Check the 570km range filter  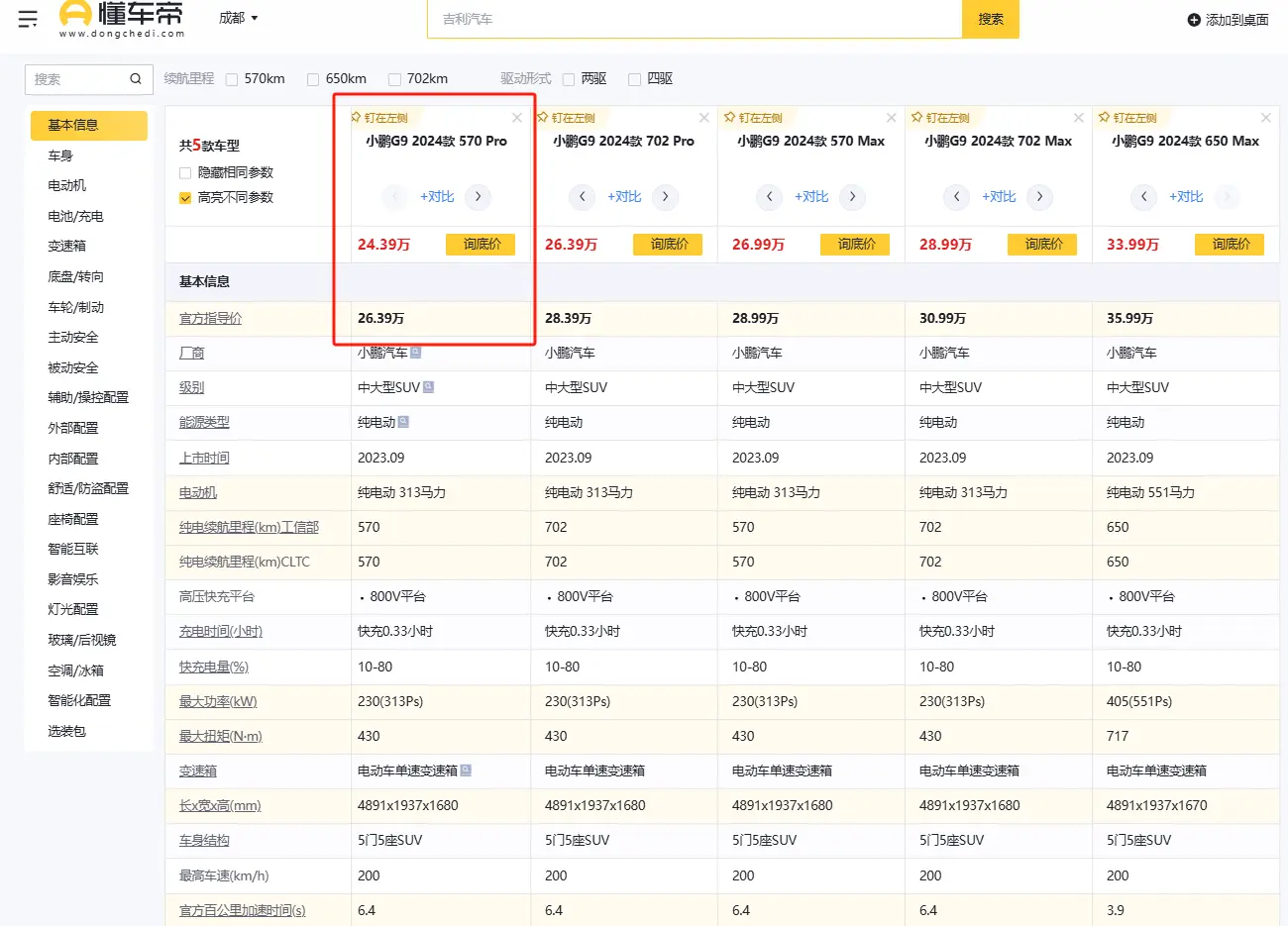click(232, 79)
